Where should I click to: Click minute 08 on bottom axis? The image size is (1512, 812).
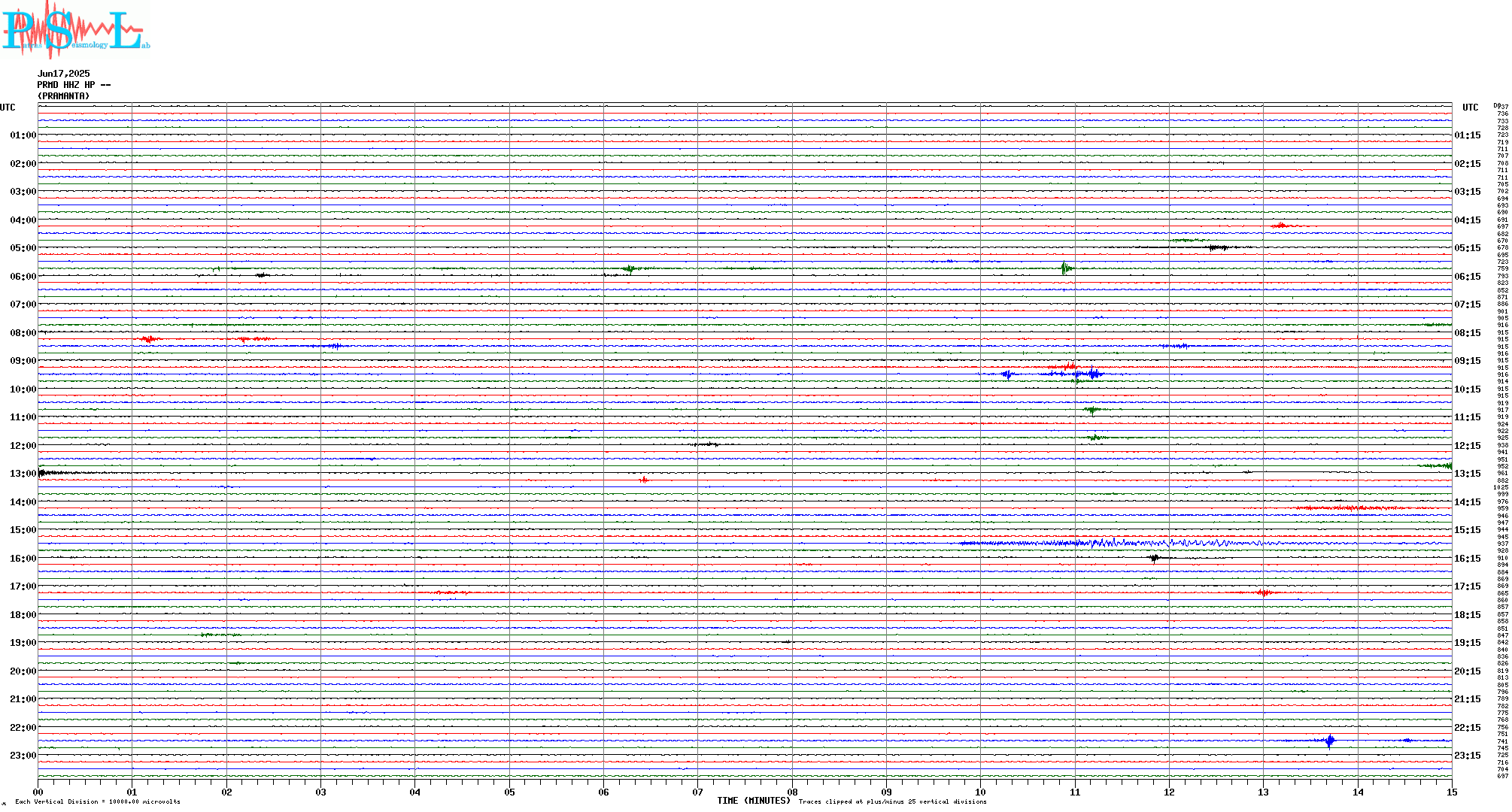[792, 792]
